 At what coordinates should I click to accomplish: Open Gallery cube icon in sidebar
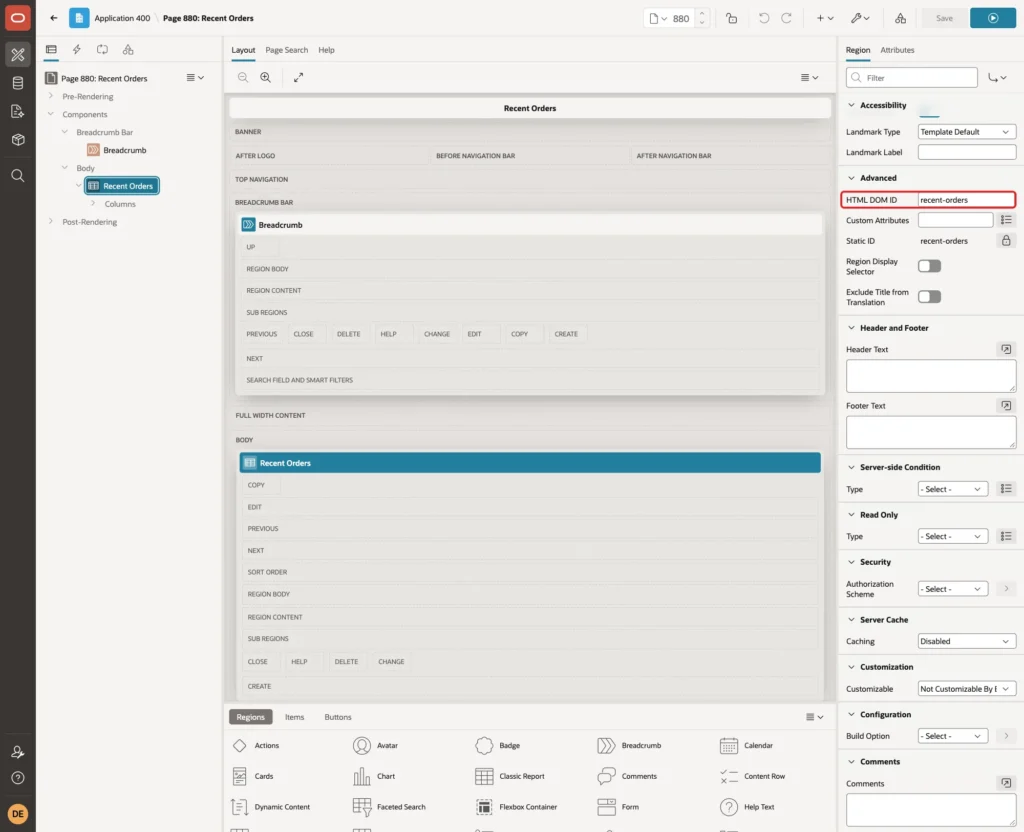18,140
